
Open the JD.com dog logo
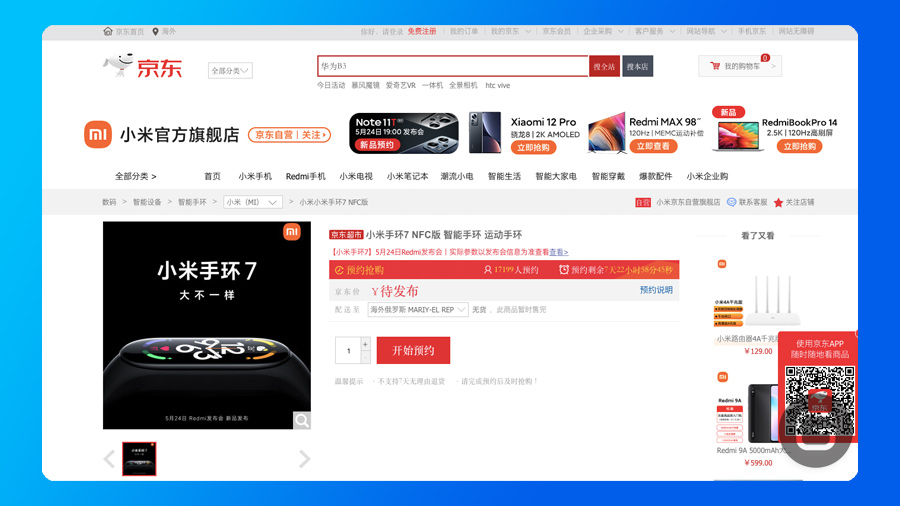(x=143, y=65)
